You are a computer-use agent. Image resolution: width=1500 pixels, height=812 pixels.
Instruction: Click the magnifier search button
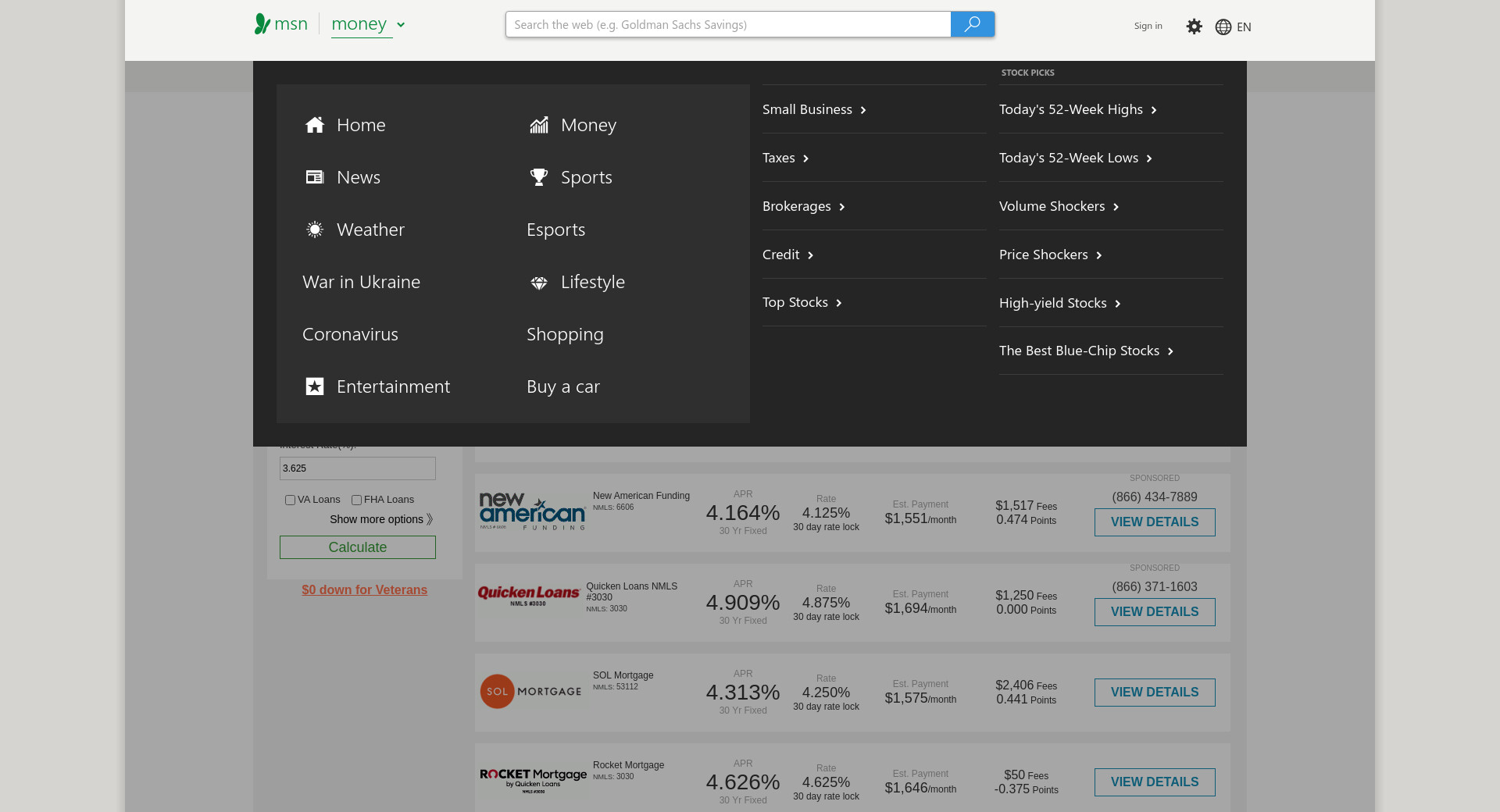972,24
